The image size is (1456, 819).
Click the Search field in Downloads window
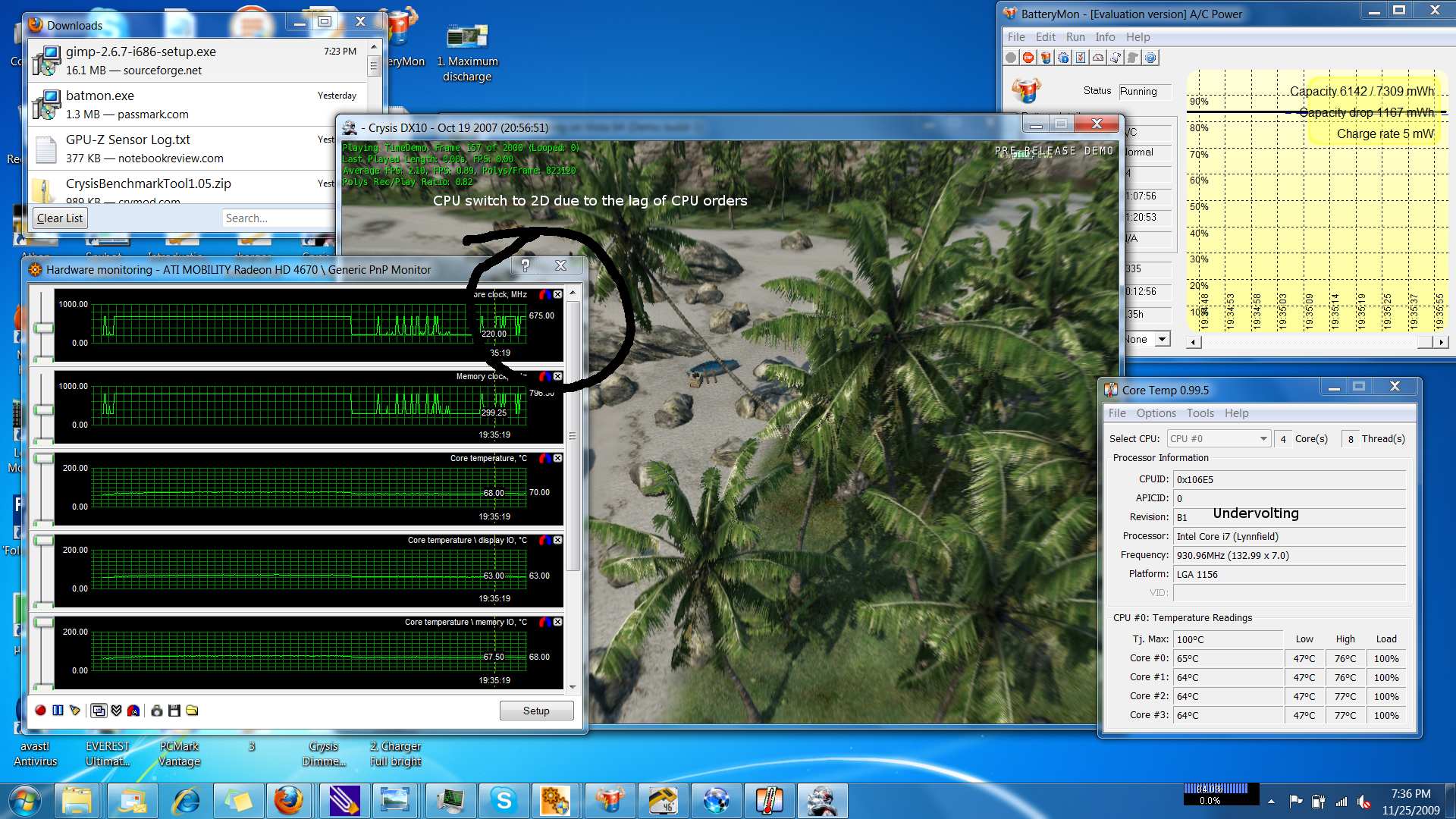[278, 218]
